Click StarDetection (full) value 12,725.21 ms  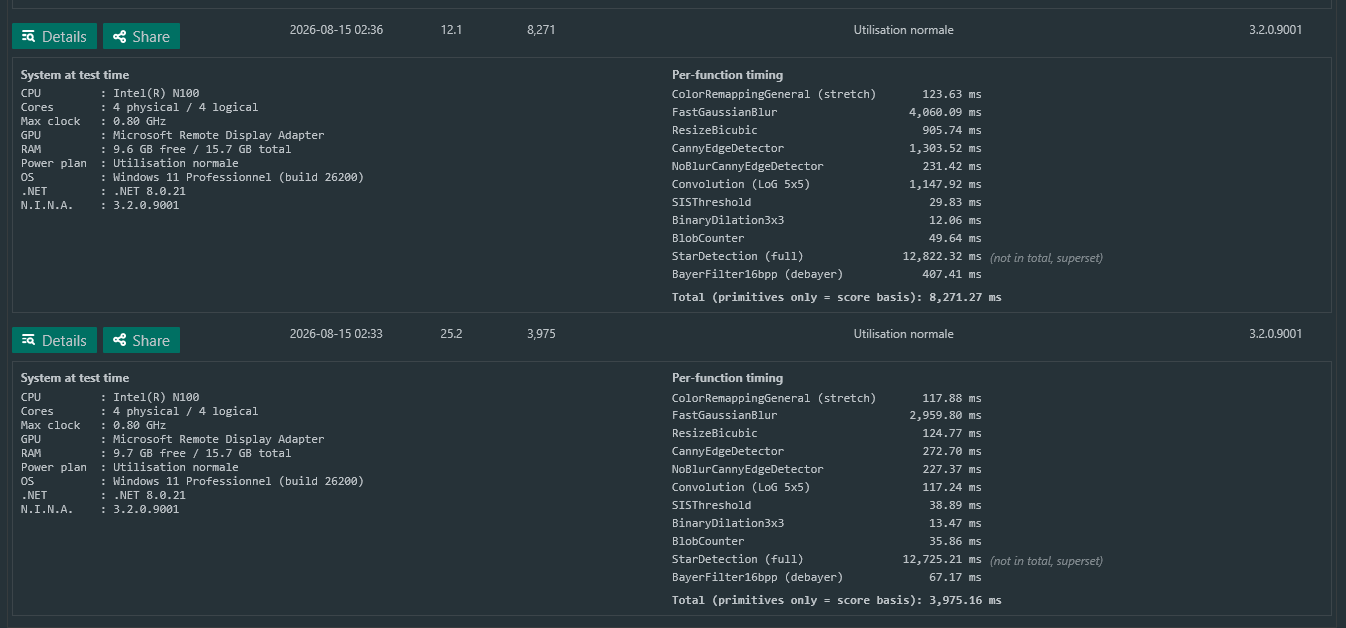click(x=942, y=559)
